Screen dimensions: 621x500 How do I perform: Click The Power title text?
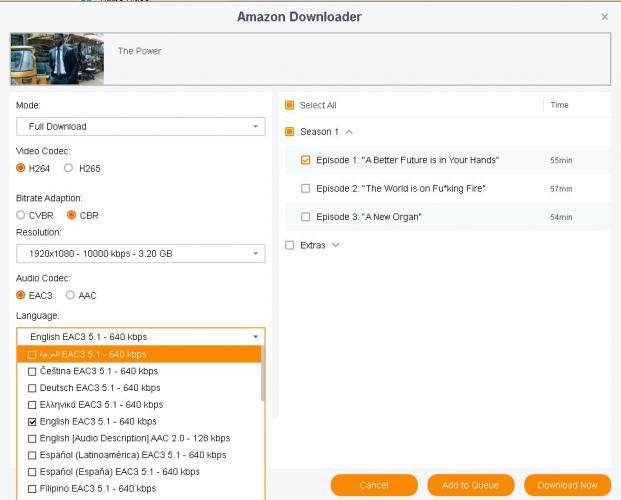[139, 51]
